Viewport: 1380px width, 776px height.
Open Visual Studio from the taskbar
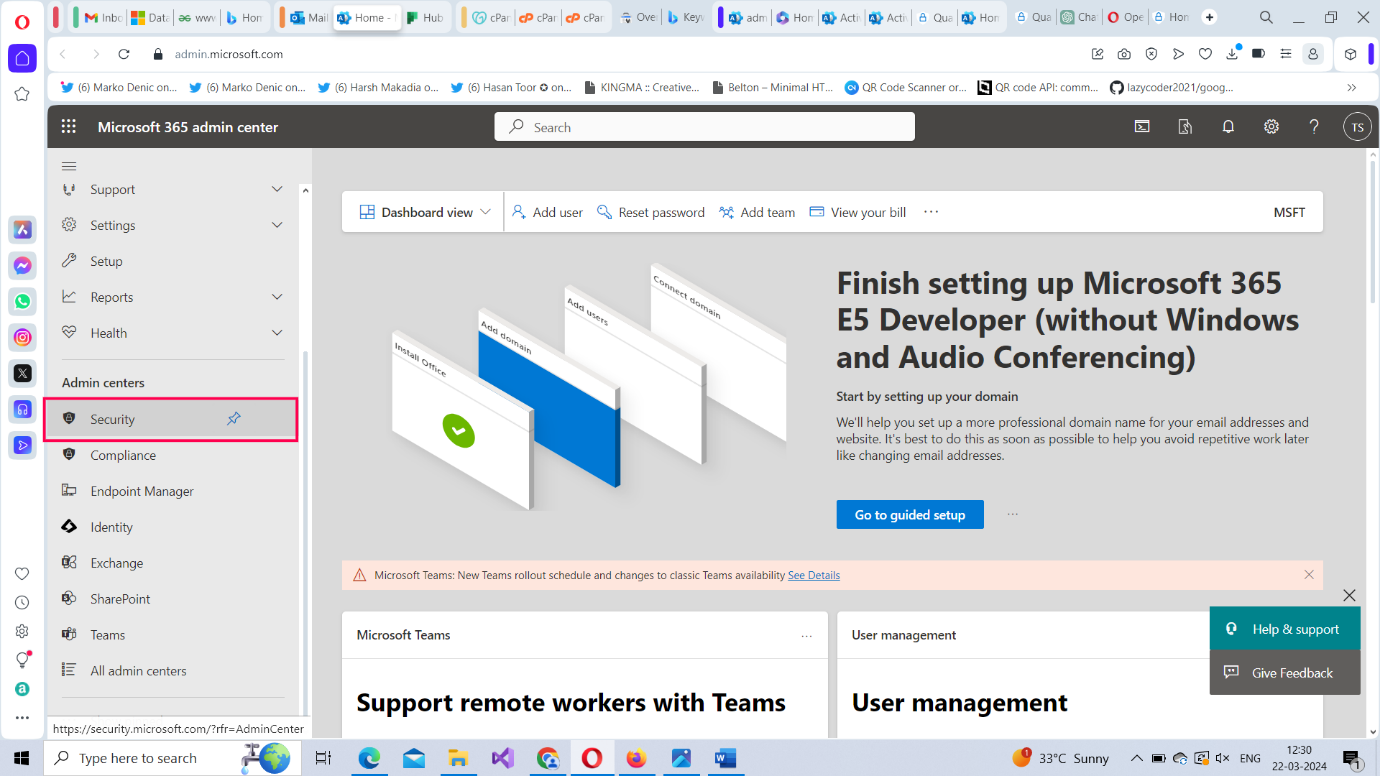coord(502,758)
